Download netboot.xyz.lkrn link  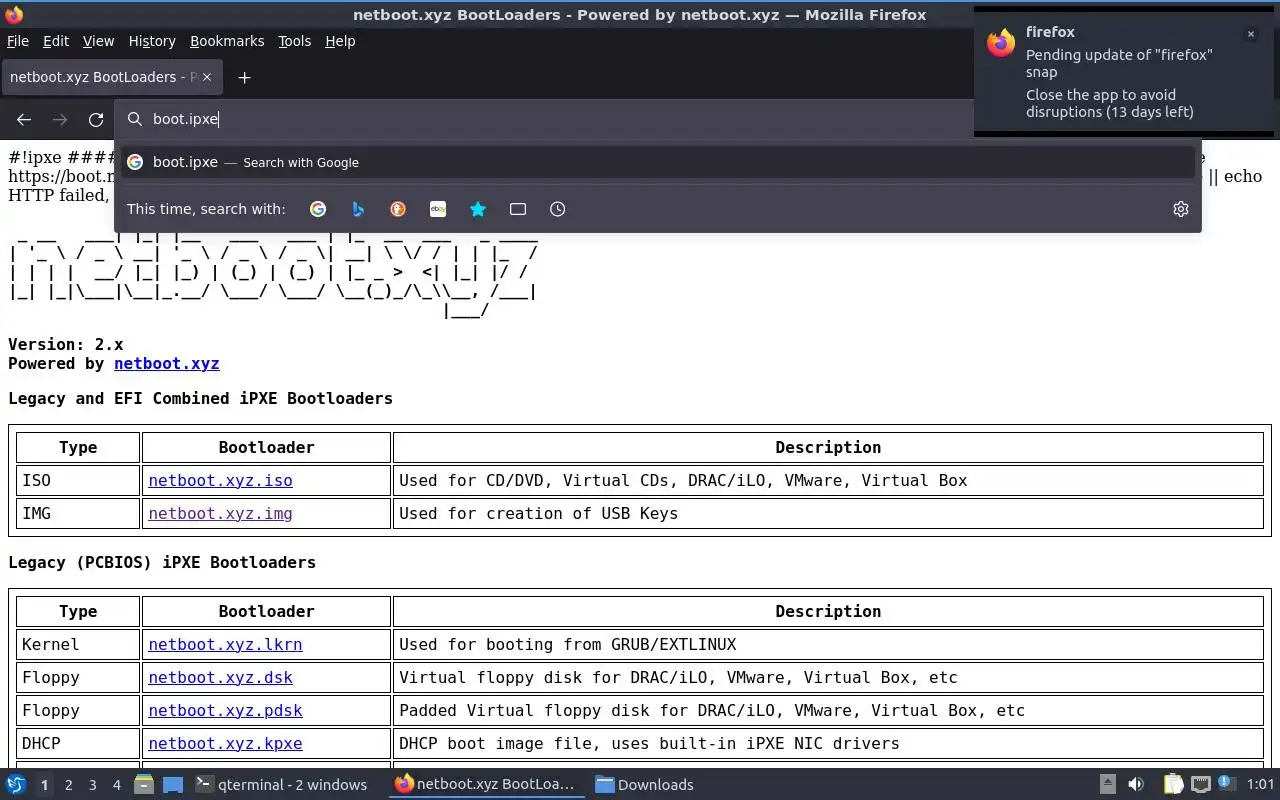point(225,644)
